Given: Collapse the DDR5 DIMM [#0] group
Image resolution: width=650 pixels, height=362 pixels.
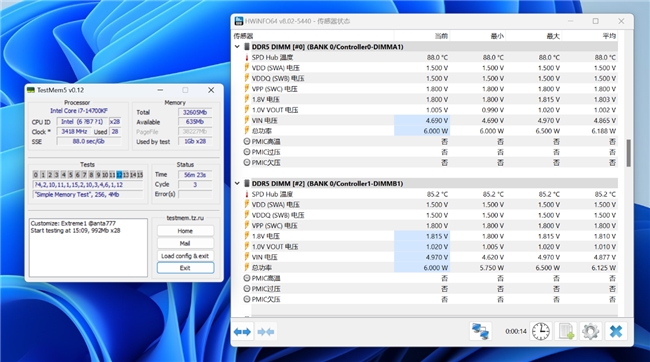Looking at the screenshot, I should [x=237, y=47].
